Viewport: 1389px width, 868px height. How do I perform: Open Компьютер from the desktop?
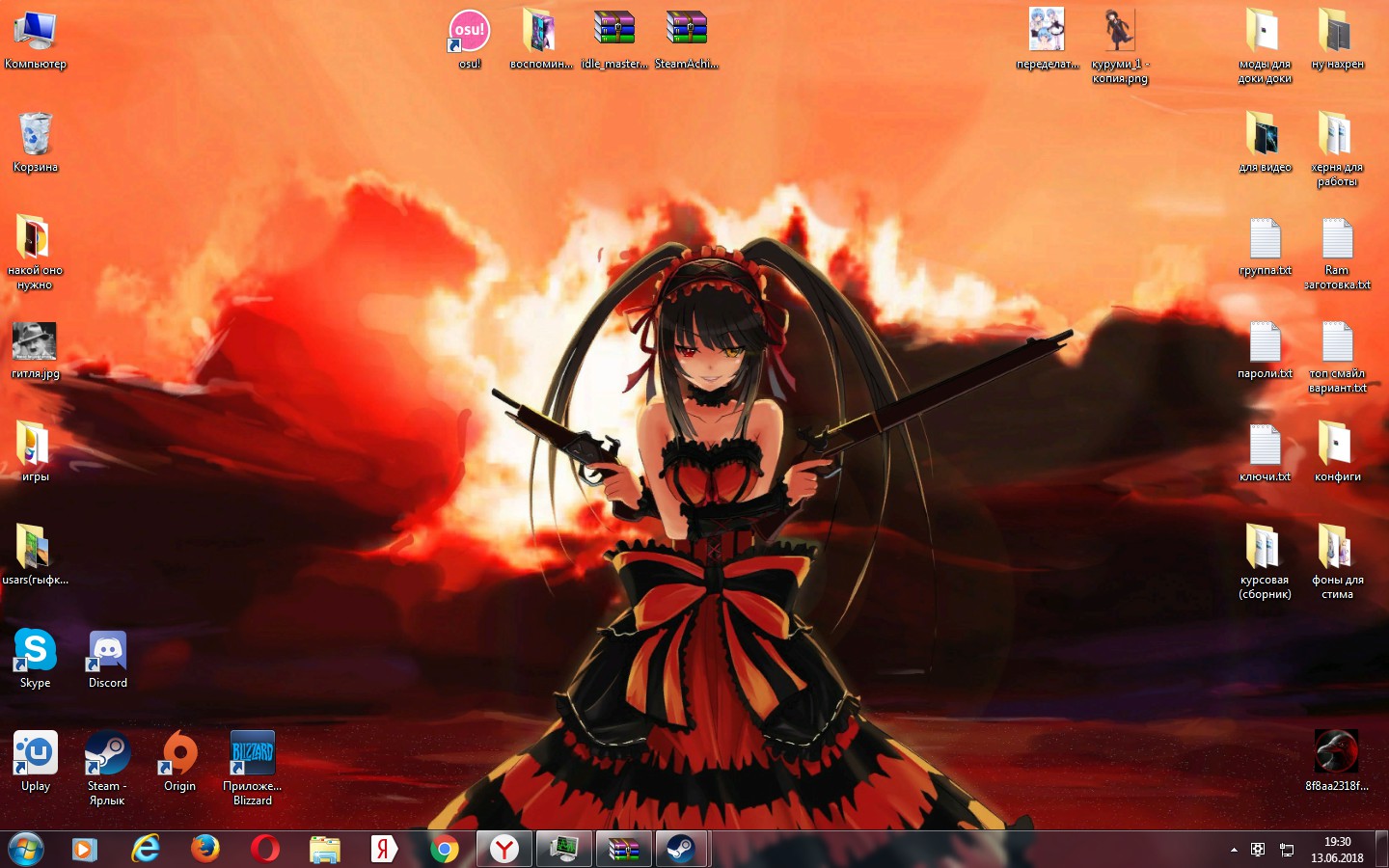click(x=35, y=31)
